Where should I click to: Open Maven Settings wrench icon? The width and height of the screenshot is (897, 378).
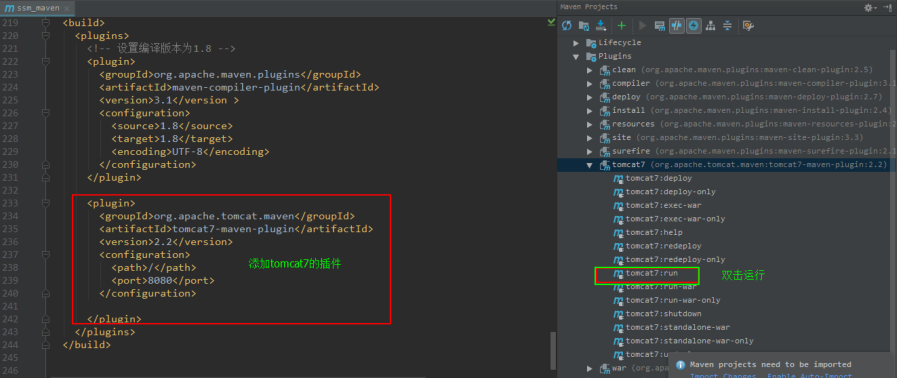pyautogui.click(x=748, y=25)
